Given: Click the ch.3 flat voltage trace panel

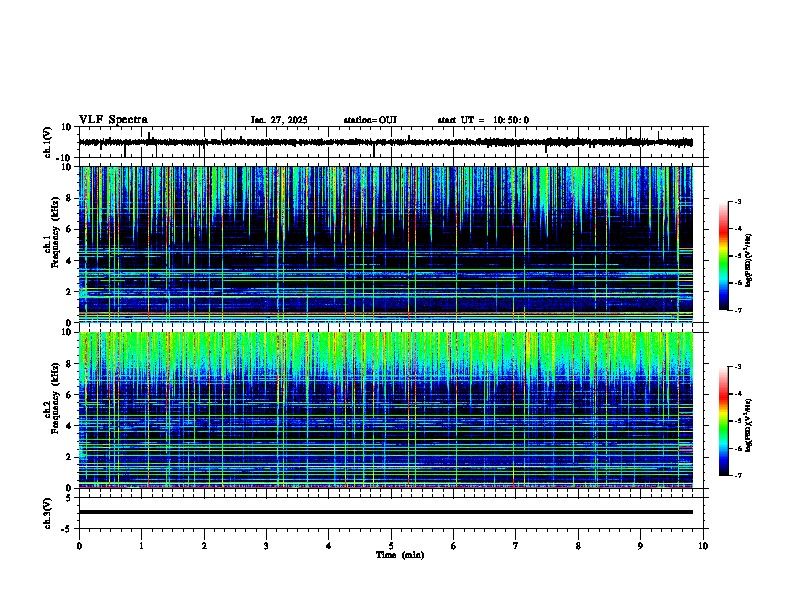Looking at the screenshot, I should 391,513.
